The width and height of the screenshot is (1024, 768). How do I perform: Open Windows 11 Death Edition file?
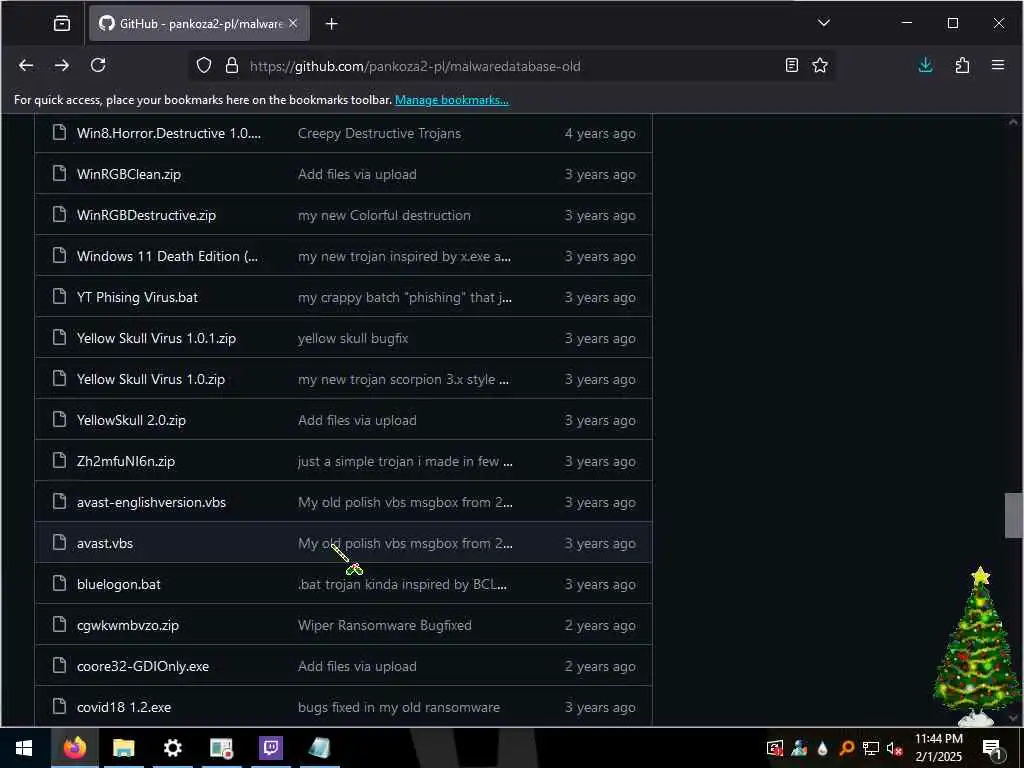click(x=167, y=257)
